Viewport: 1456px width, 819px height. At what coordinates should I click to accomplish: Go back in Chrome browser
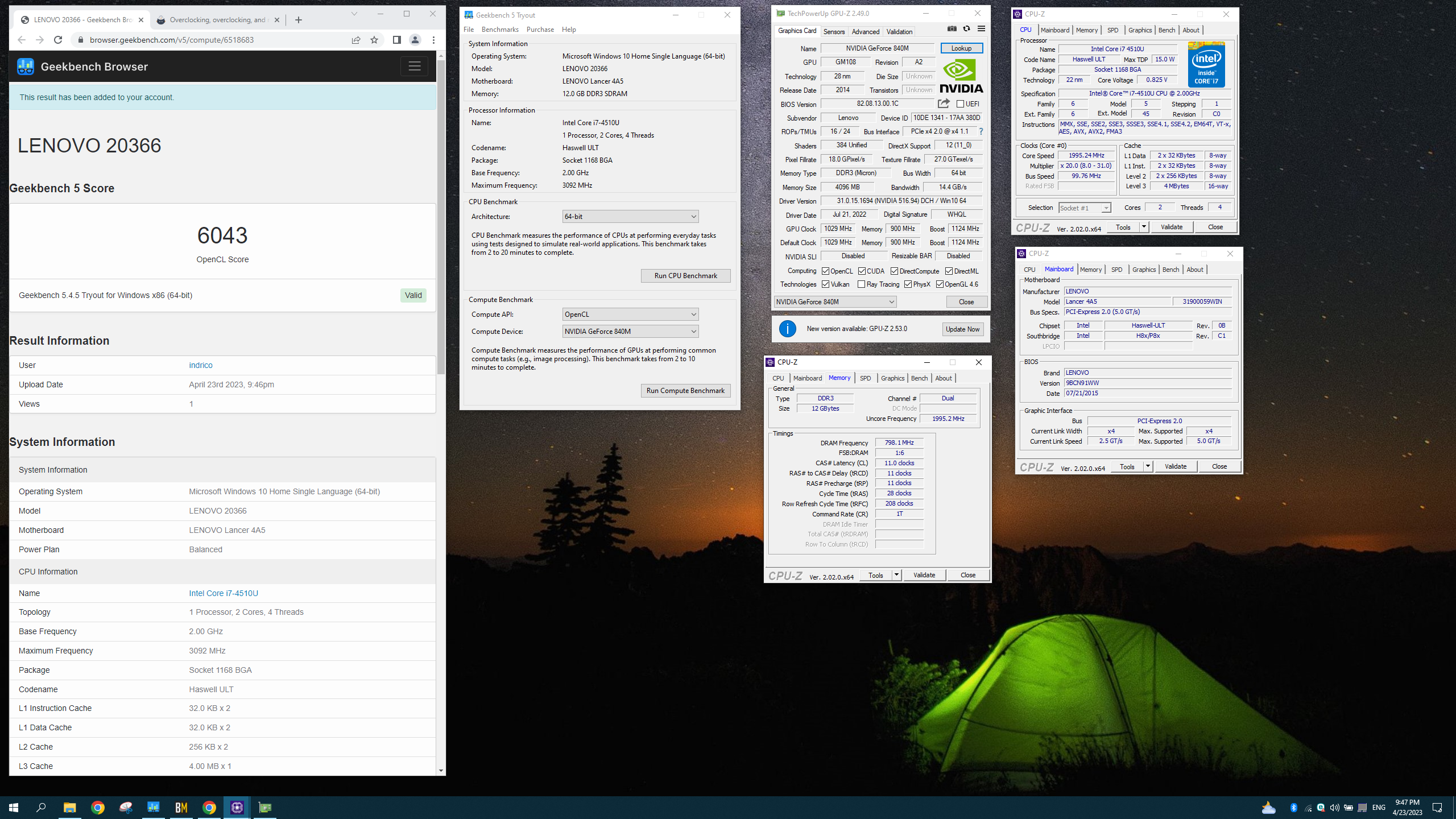22,40
